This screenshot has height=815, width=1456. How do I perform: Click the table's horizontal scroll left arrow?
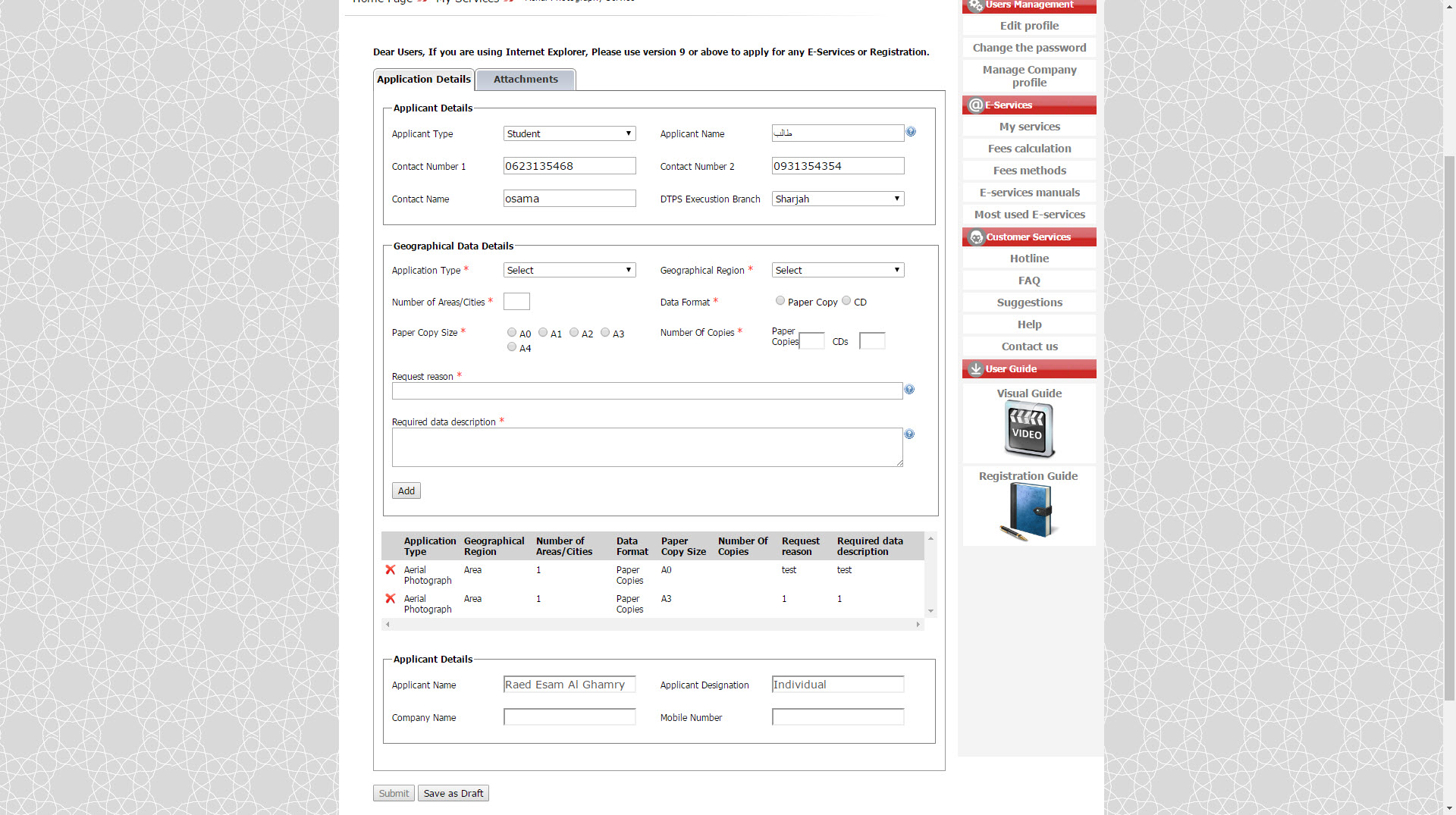[x=388, y=625]
